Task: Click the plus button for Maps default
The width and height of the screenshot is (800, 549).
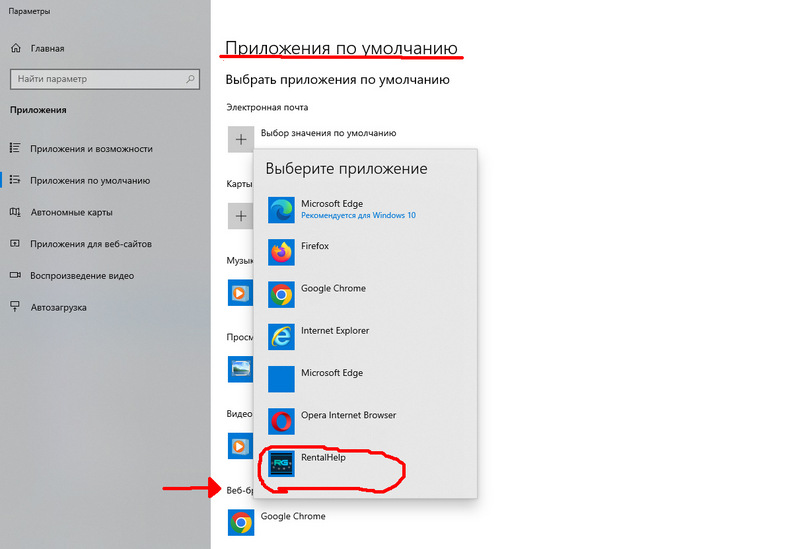Action: click(x=240, y=215)
